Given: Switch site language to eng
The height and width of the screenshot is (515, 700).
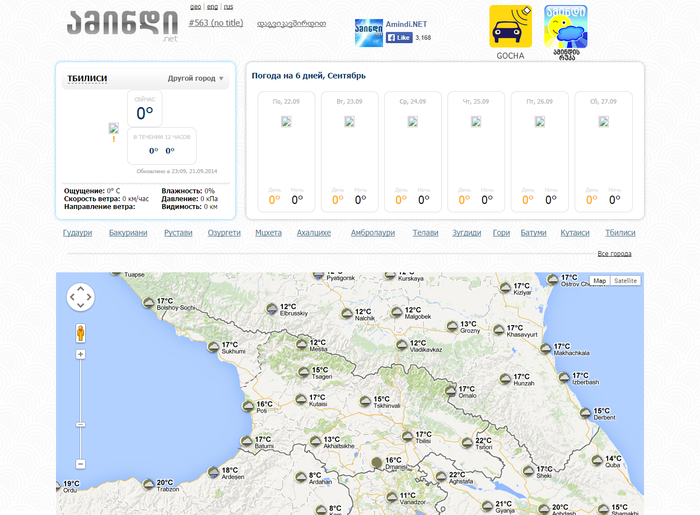Looking at the screenshot, I should point(212,6).
